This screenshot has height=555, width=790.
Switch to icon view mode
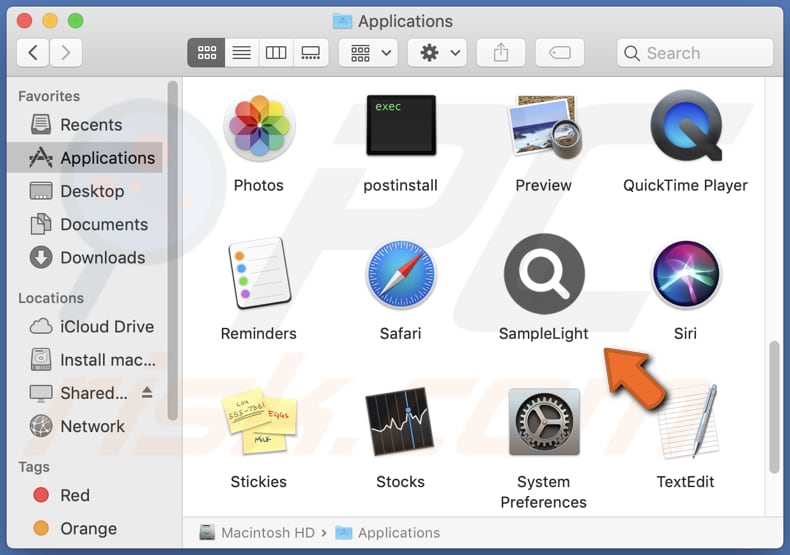click(x=207, y=53)
